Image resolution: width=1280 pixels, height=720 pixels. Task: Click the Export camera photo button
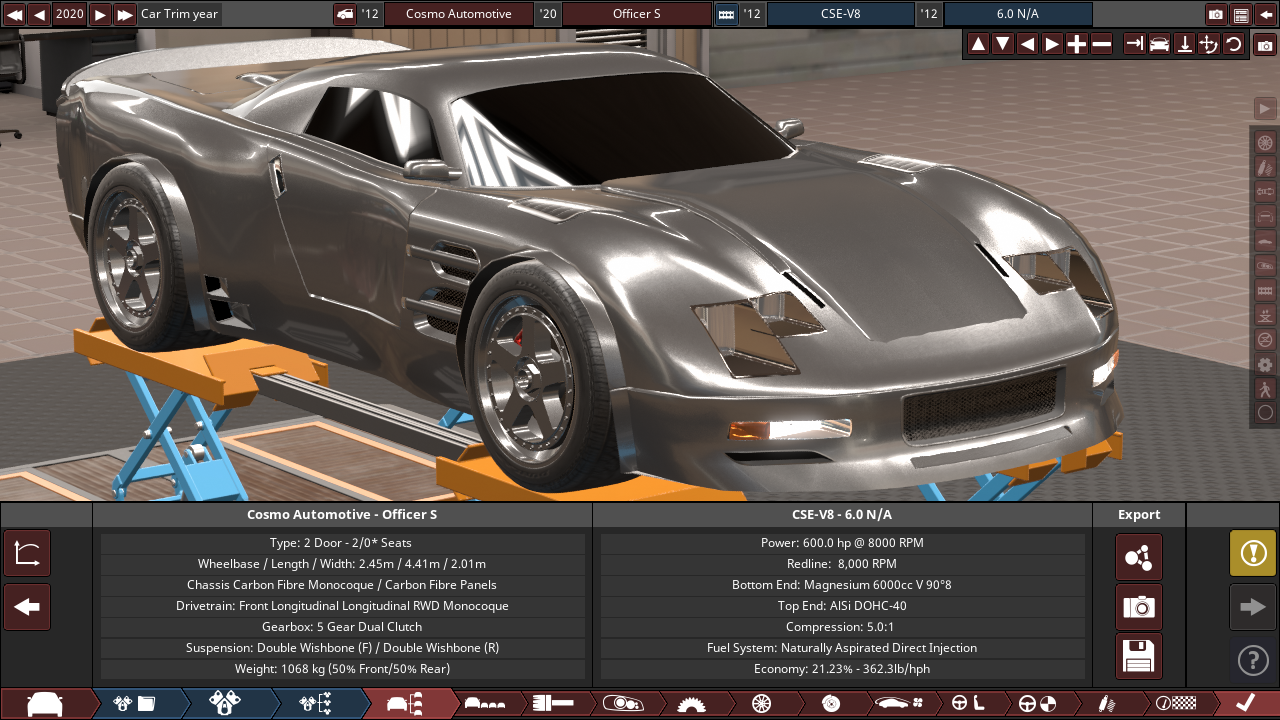point(1139,607)
